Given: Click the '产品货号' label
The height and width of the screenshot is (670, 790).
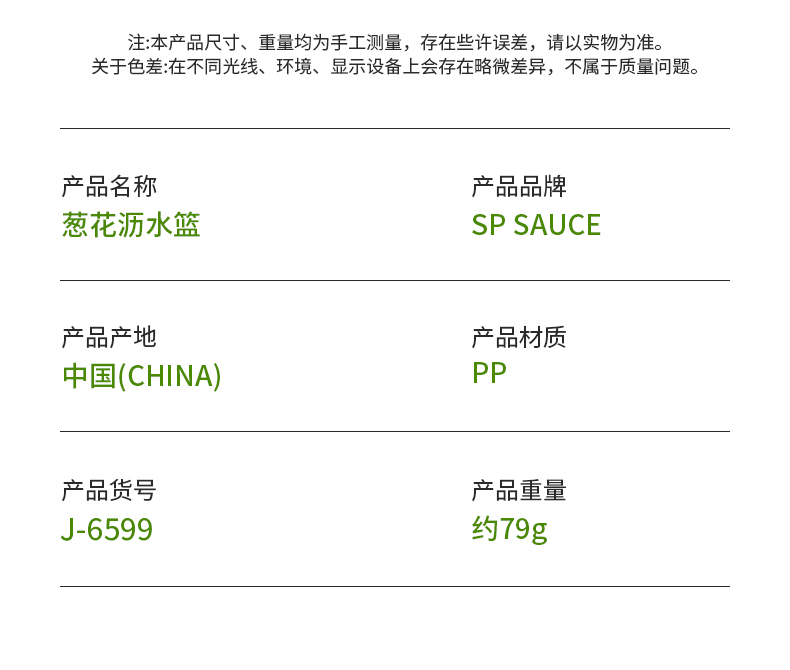Looking at the screenshot, I should (x=109, y=490).
